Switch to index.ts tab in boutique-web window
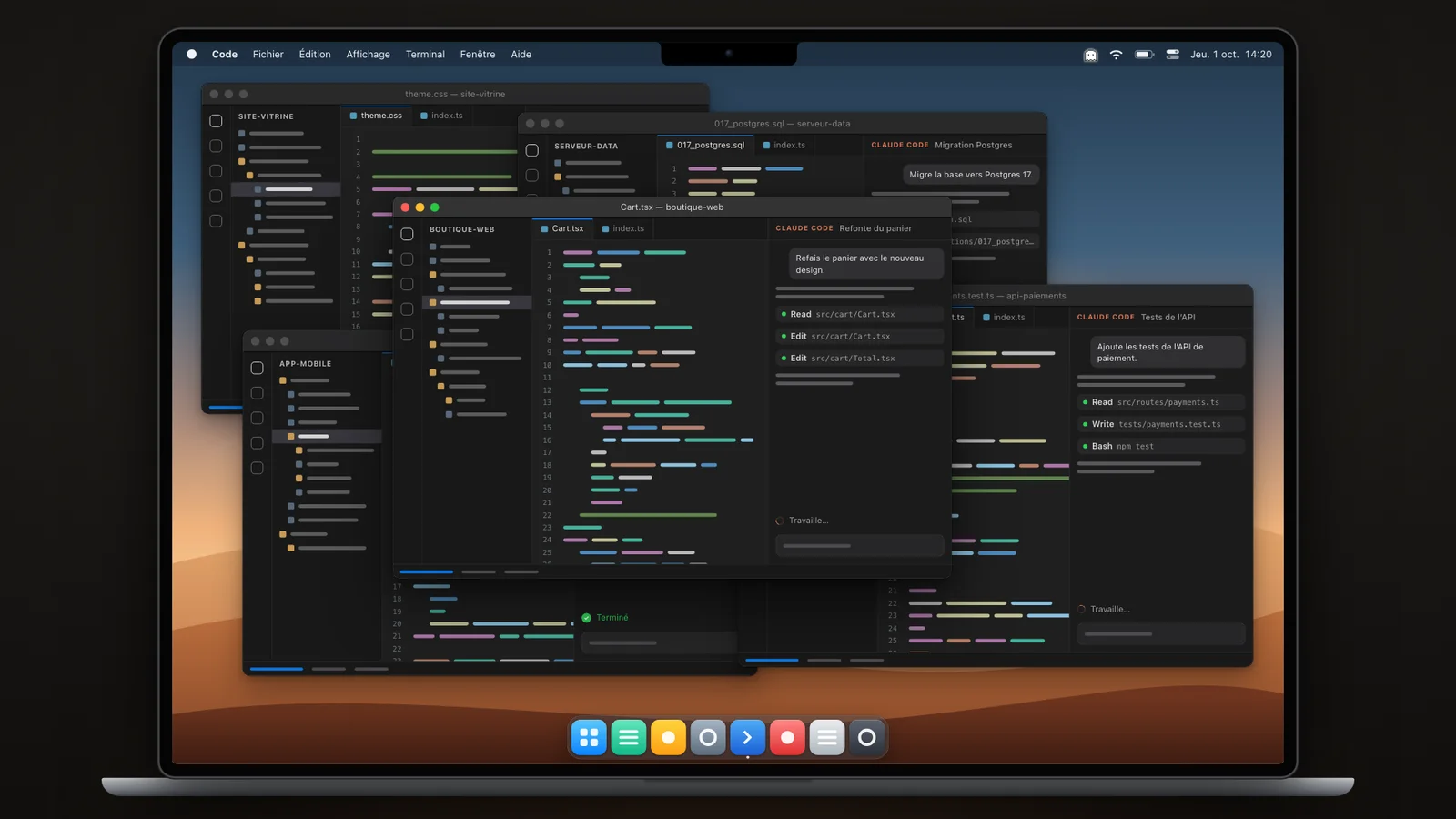1456x819 pixels. 623,228
